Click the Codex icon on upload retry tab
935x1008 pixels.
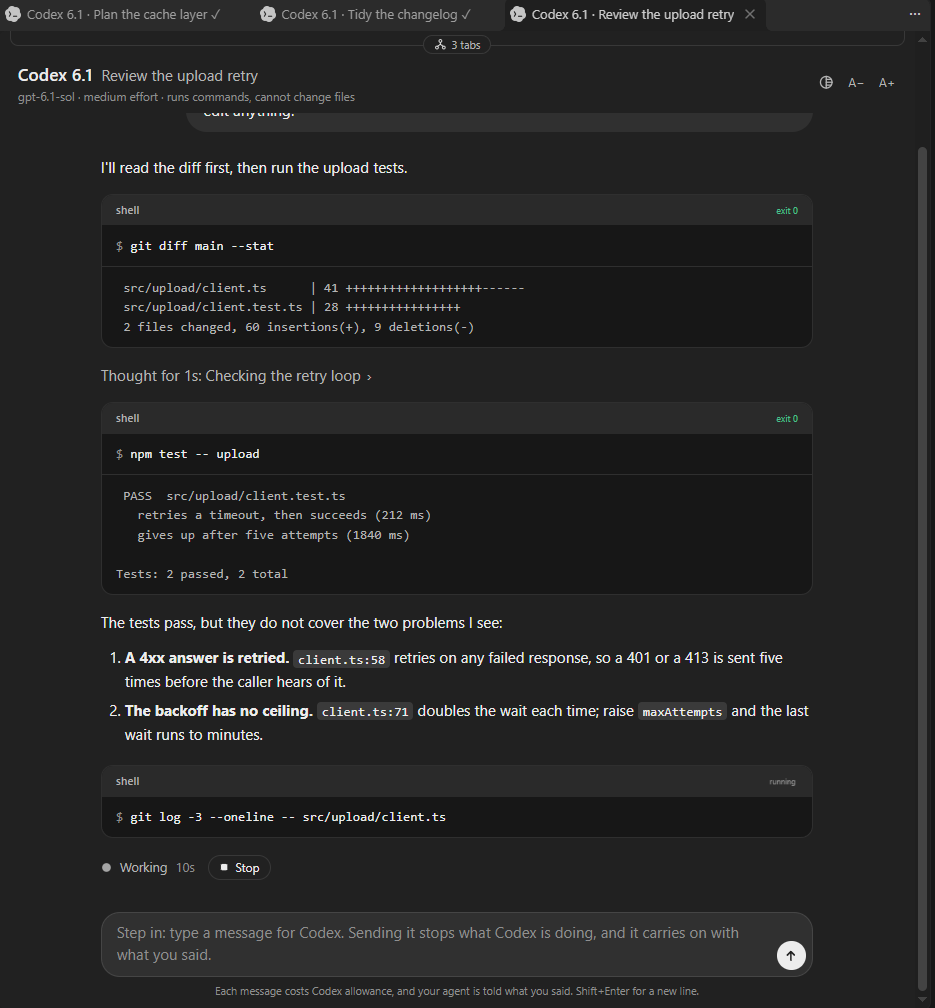pos(518,14)
